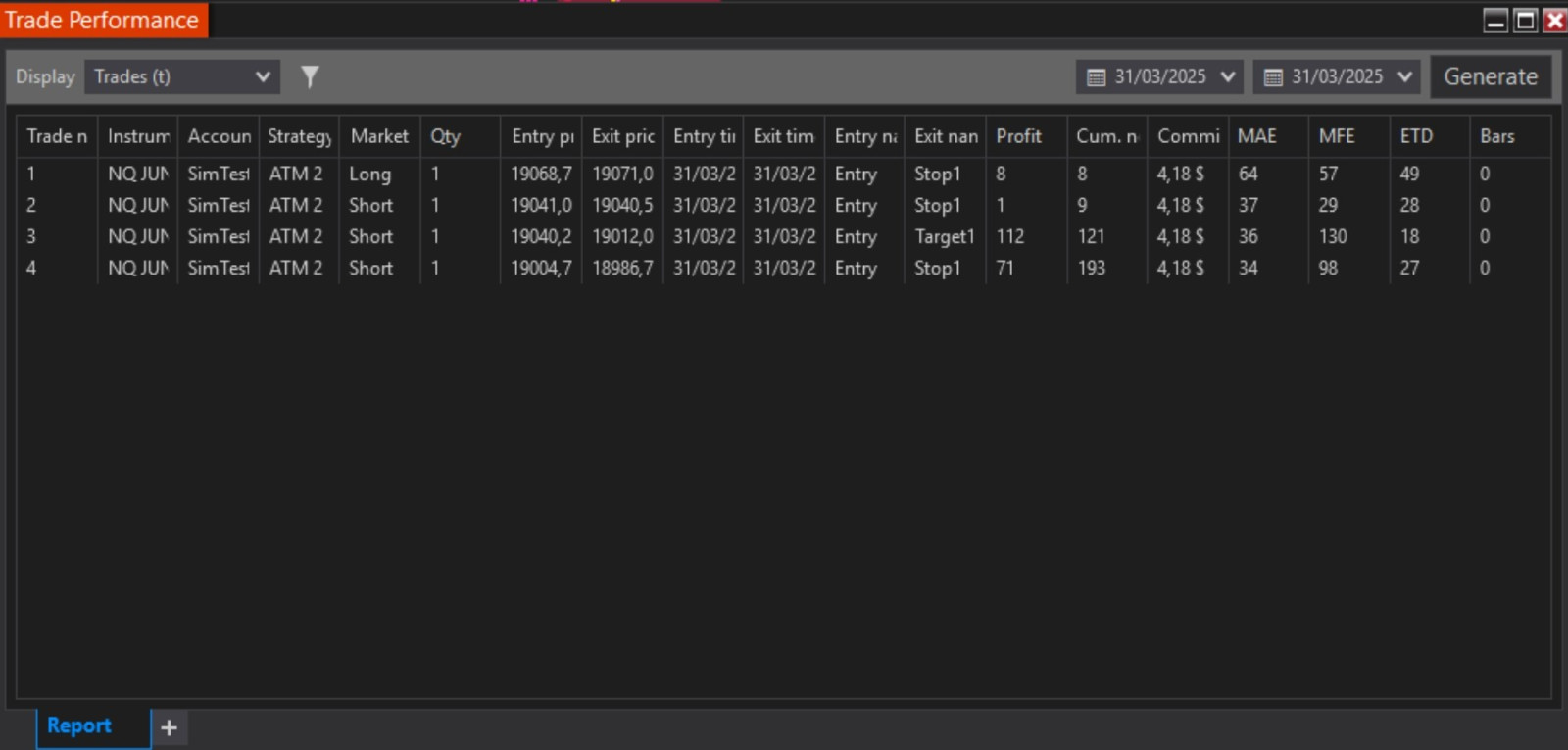Select cumulative profit 121 cell
This screenshot has height=750, width=1568.
tap(1106, 236)
